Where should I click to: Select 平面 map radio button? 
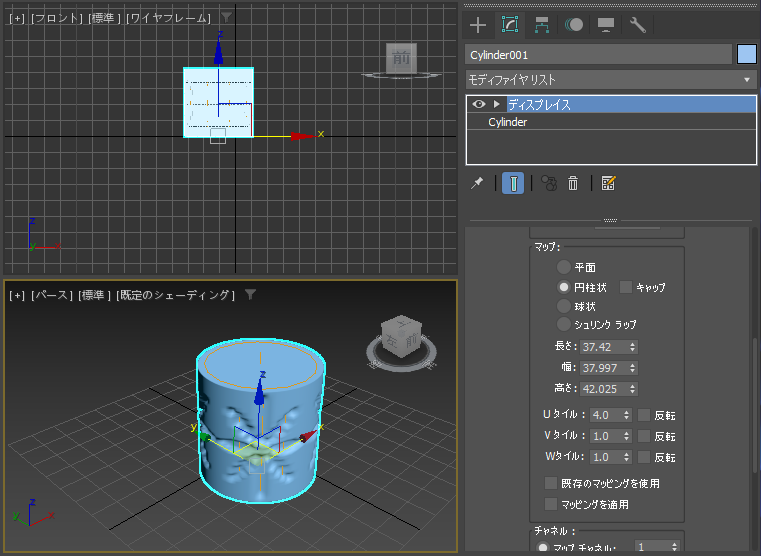pos(563,267)
